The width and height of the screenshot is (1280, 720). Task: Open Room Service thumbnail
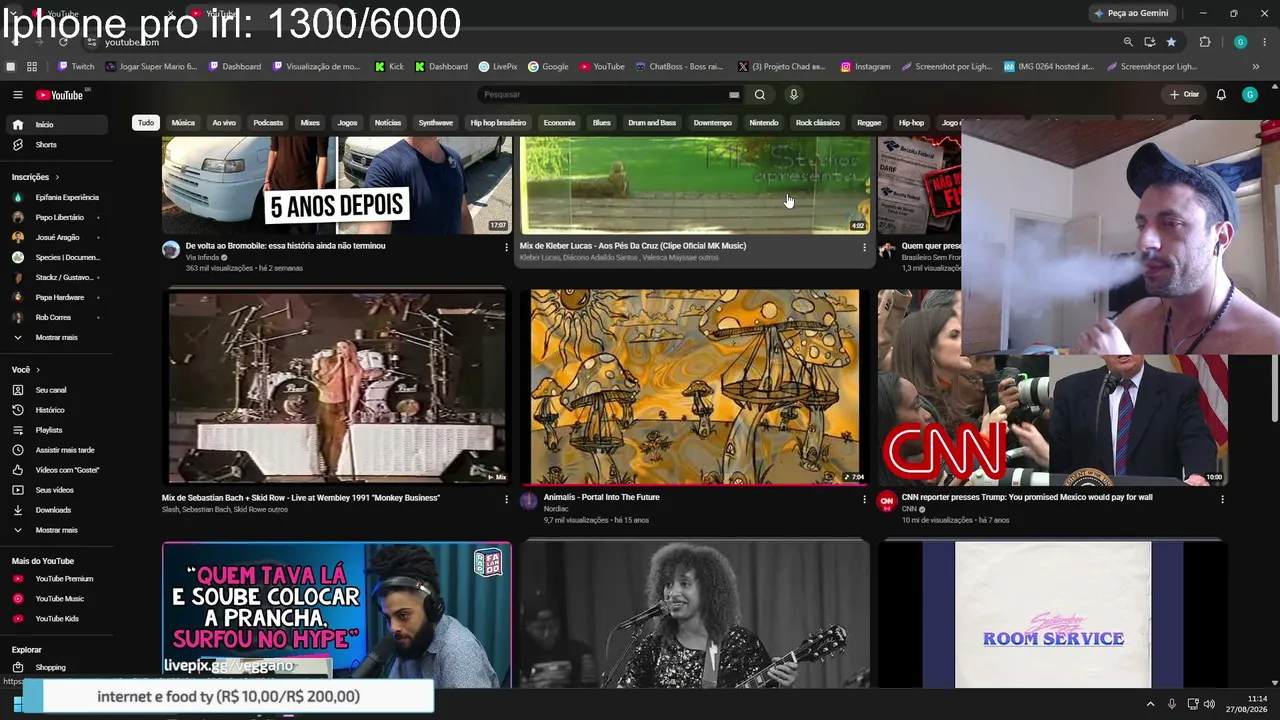pos(1053,614)
